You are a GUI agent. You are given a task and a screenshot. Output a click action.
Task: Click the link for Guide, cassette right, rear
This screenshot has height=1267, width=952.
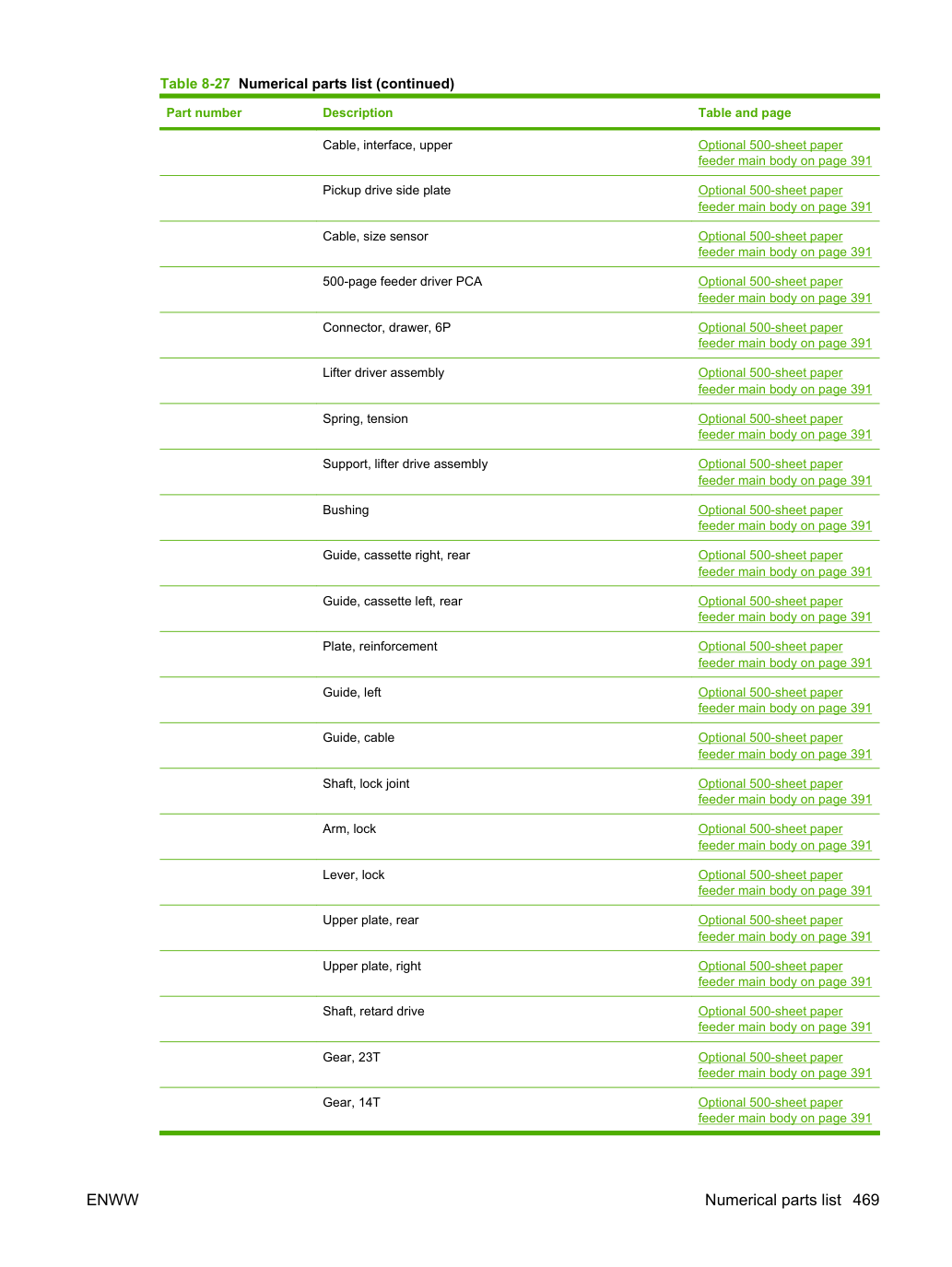tap(784, 563)
